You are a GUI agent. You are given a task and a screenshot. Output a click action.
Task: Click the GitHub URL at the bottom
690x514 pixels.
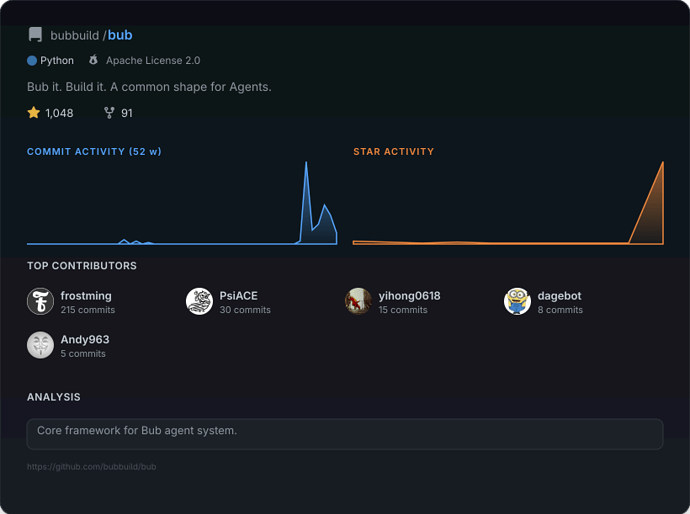92,467
